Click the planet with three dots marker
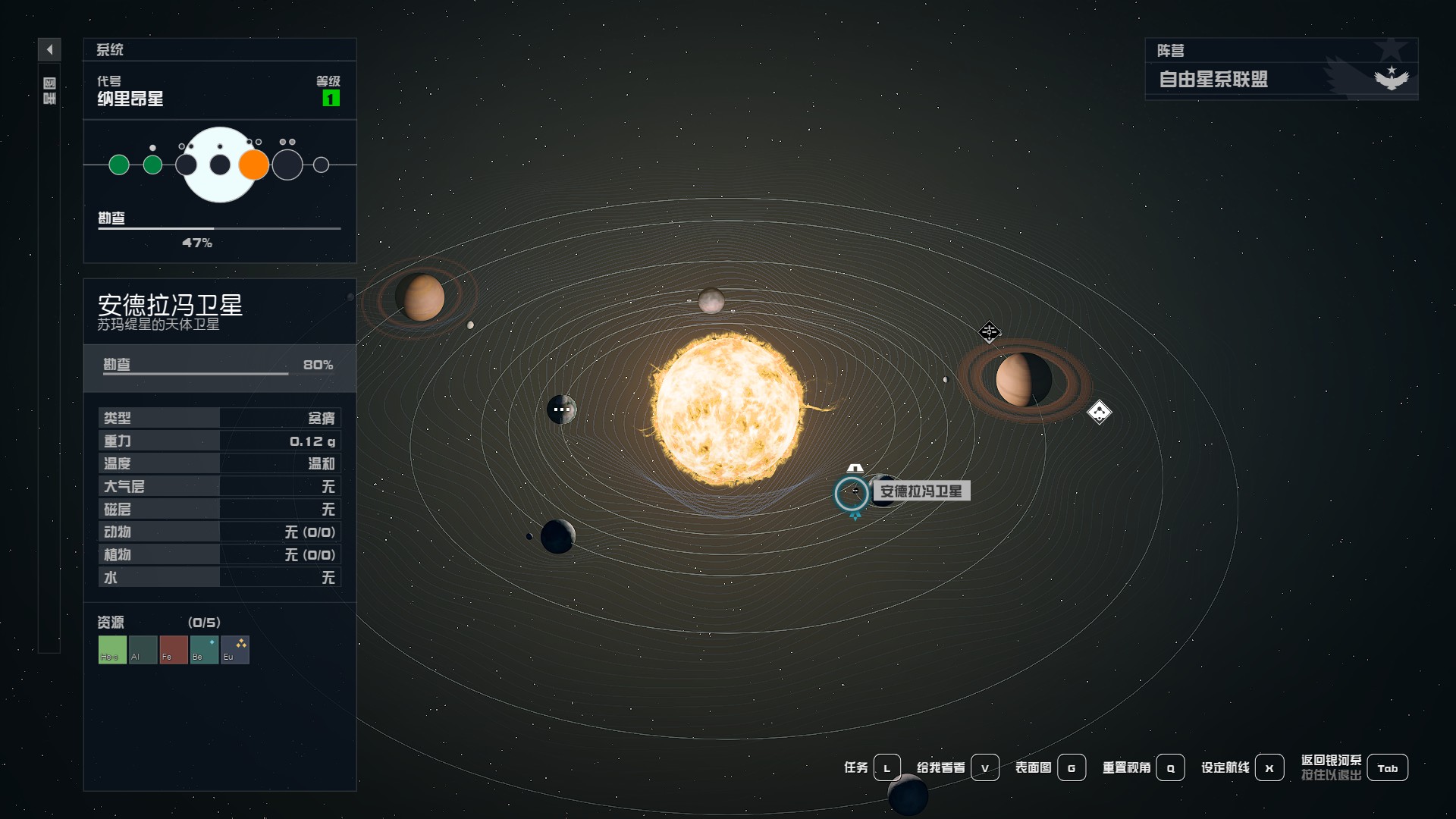 (x=561, y=409)
